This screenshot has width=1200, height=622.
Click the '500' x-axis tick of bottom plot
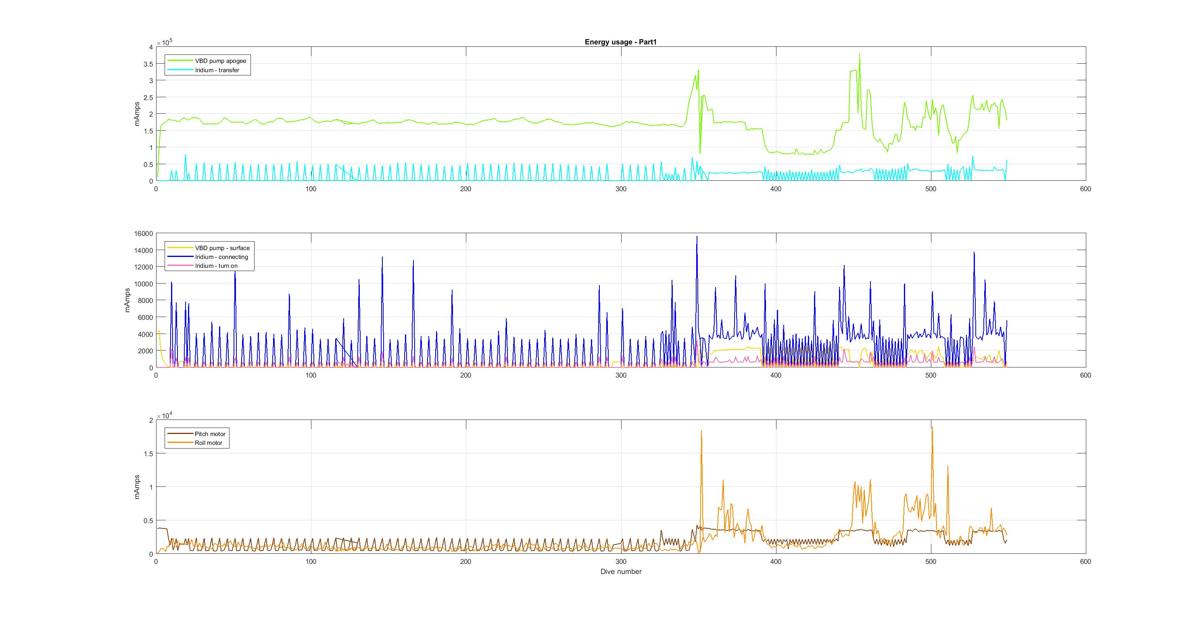pyautogui.click(x=931, y=562)
